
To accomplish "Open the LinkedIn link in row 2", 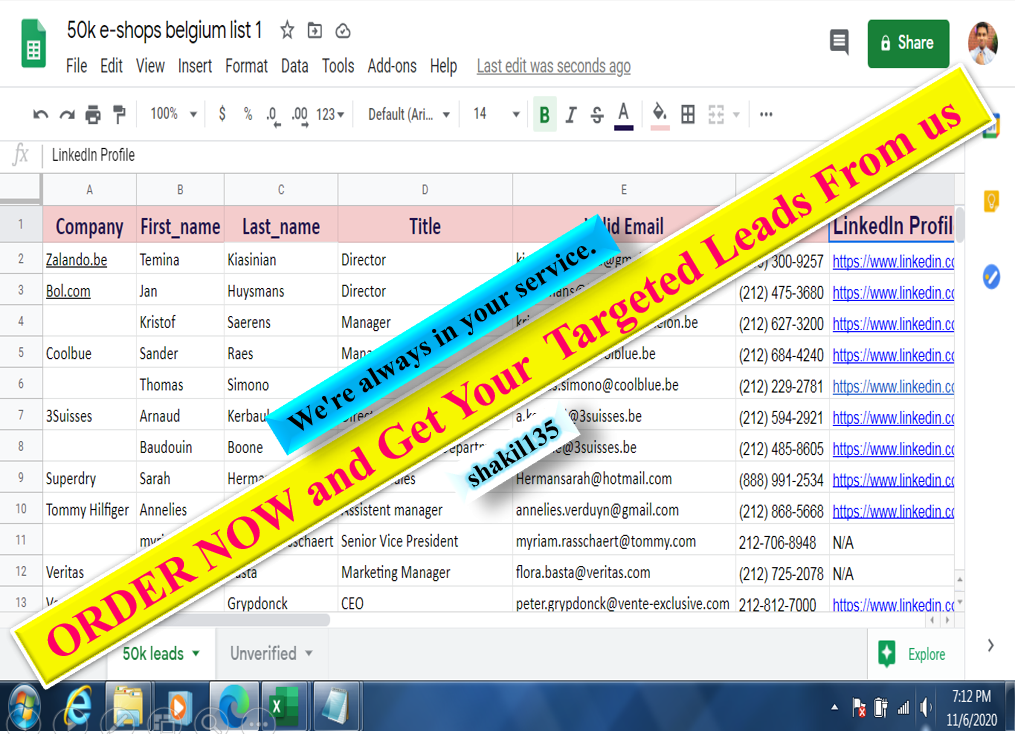I will [x=893, y=262].
